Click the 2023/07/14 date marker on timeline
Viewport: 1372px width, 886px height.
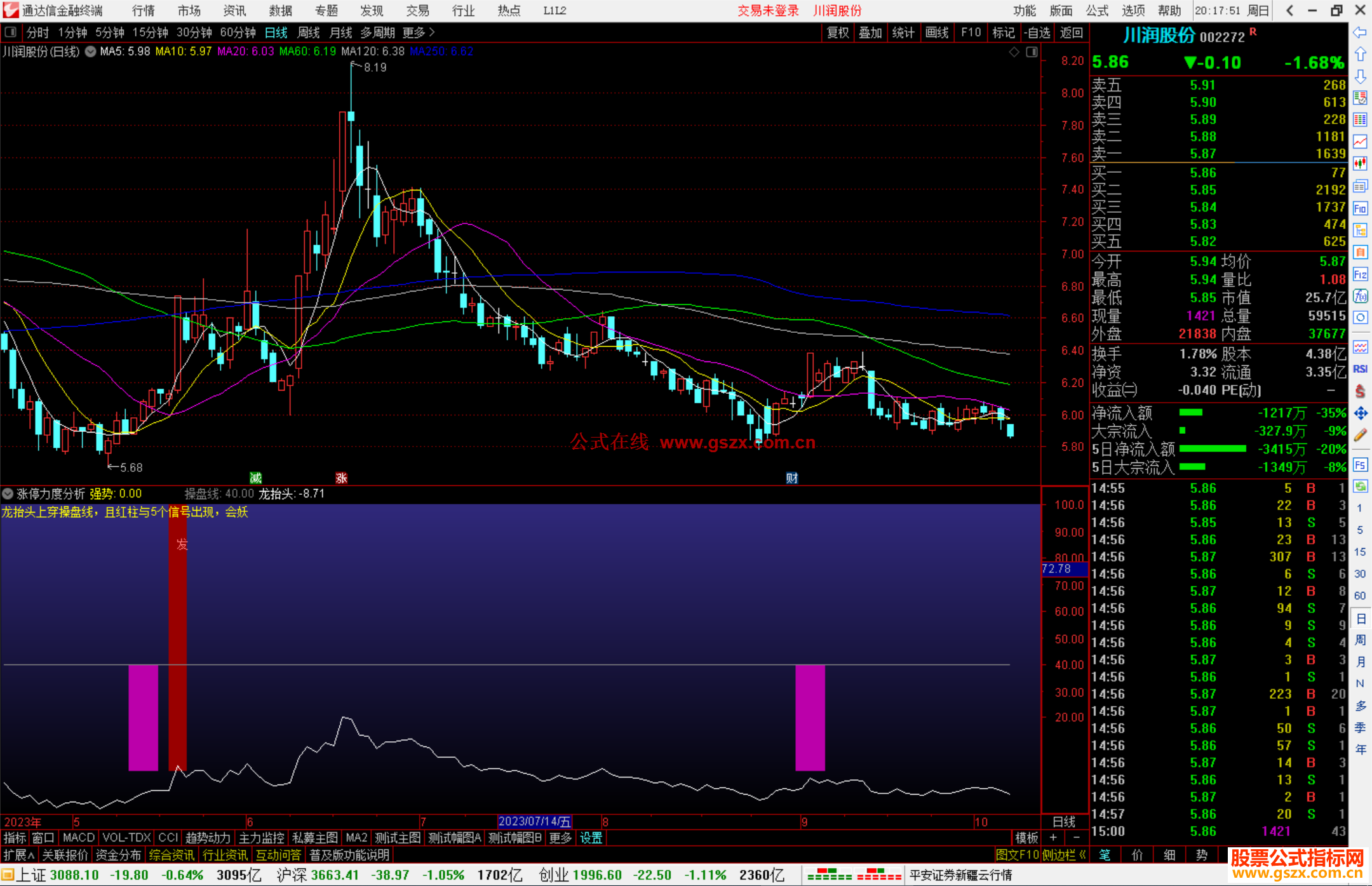tap(534, 821)
